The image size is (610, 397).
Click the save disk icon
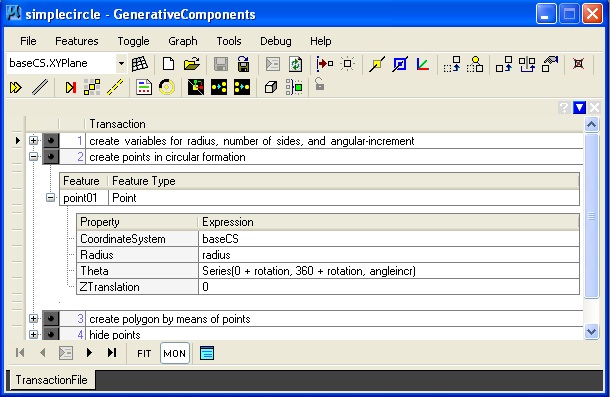[x=221, y=64]
